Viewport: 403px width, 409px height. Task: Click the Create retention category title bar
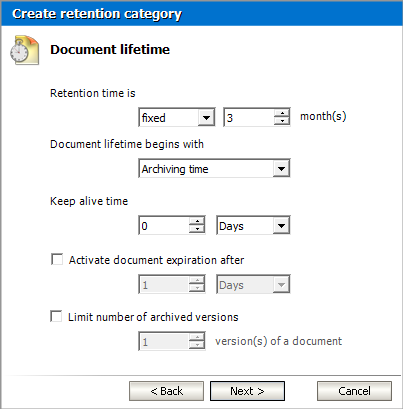(x=201, y=14)
